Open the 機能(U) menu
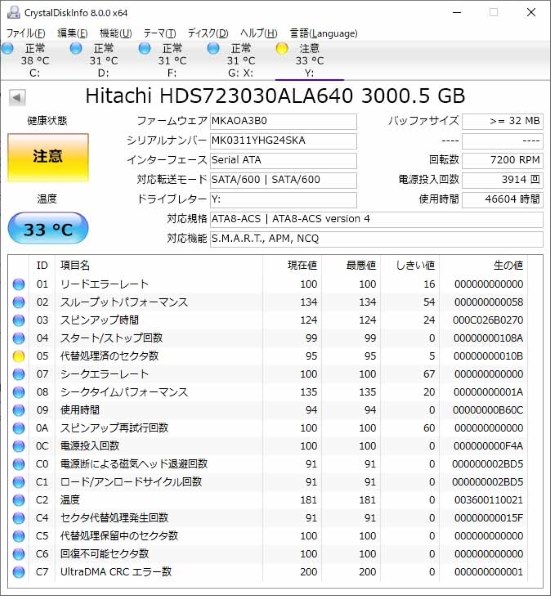This screenshot has width=551, height=596. [x=116, y=33]
